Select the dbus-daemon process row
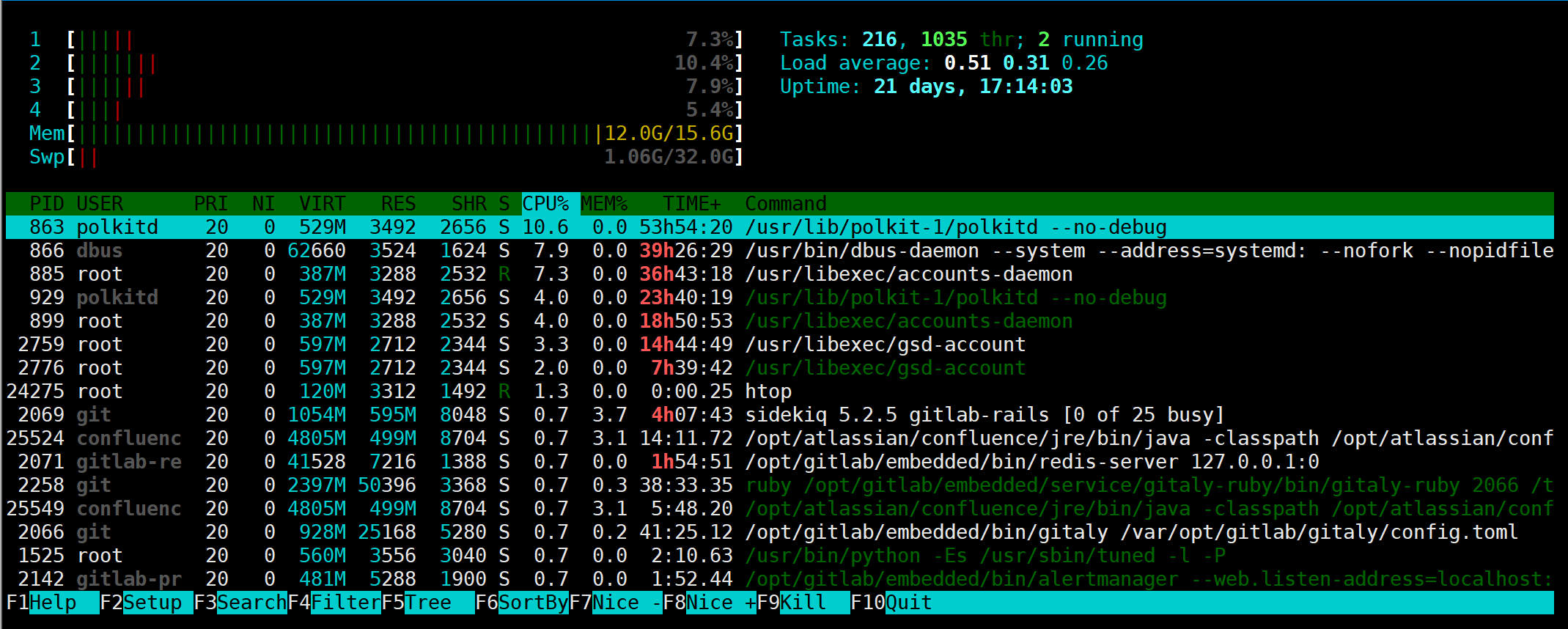The width and height of the screenshot is (1568, 629). 780,251
